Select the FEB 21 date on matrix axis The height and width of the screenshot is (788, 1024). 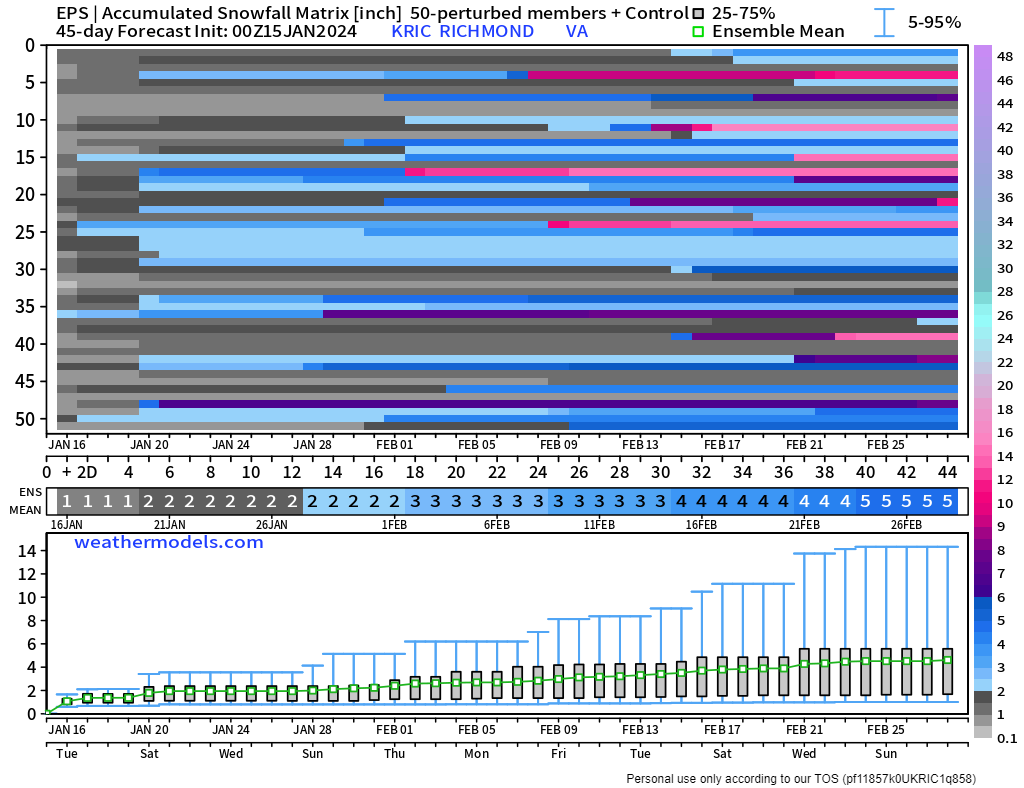[804, 445]
